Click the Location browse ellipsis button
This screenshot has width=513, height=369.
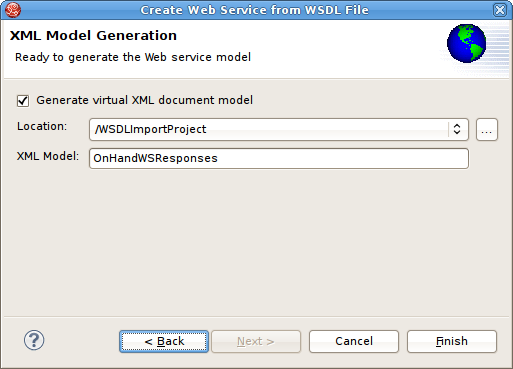pyautogui.click(x=487, y=129)
